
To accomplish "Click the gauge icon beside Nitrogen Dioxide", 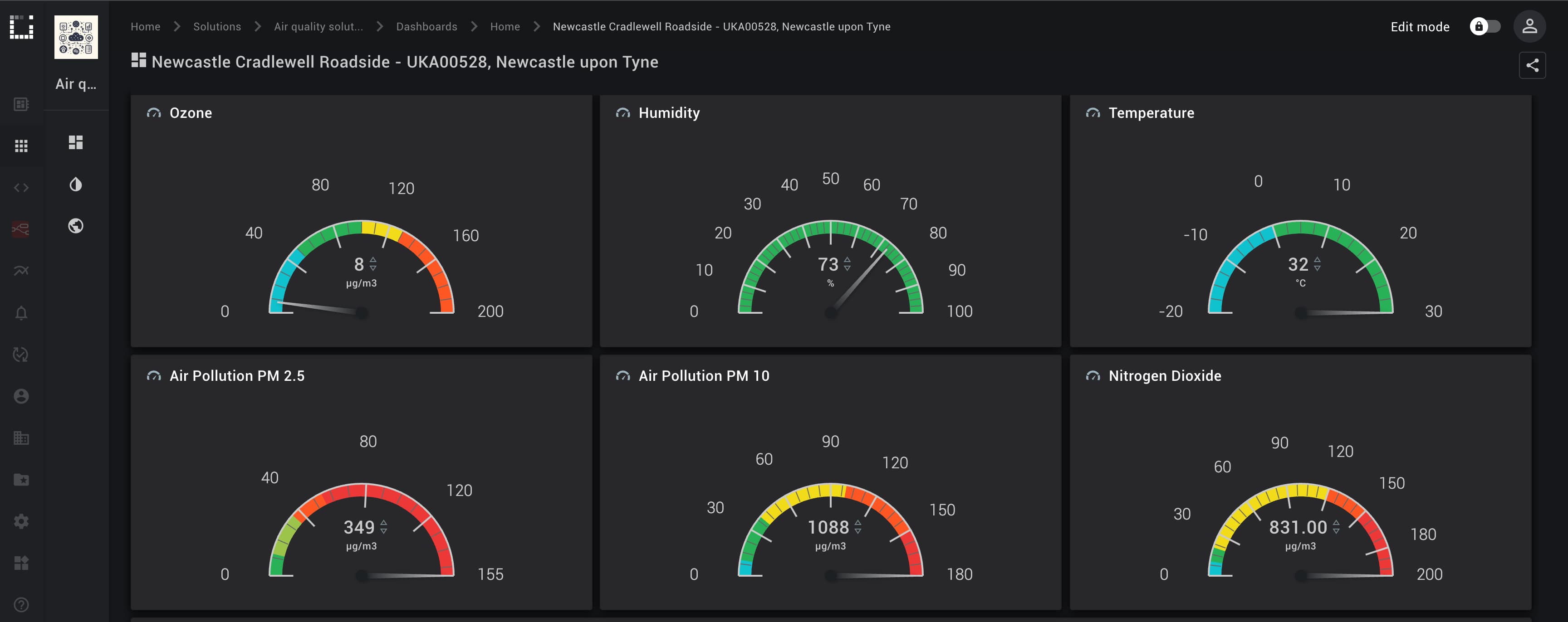I will coord(1093,376).
